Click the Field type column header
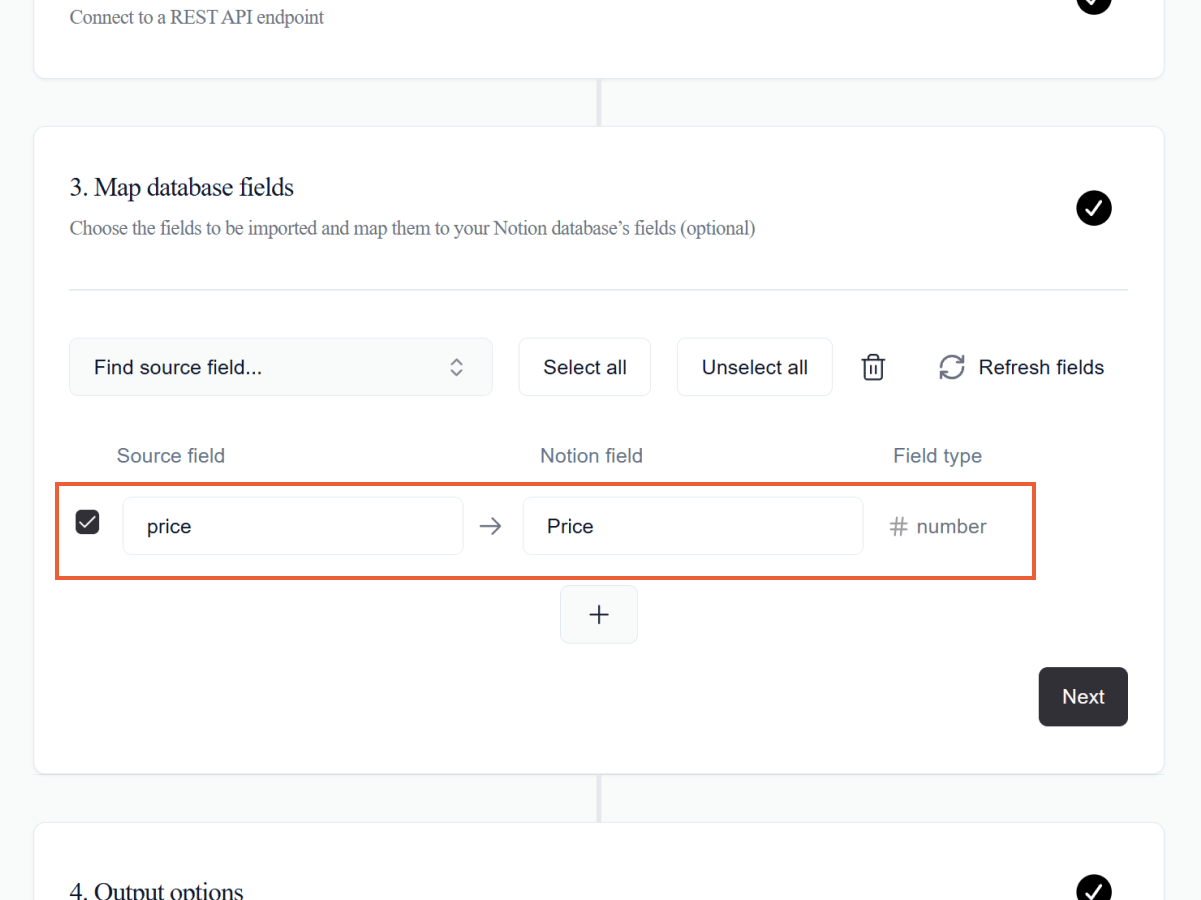The height and width of the screenshot is (900, 1201). coord(938,456)
